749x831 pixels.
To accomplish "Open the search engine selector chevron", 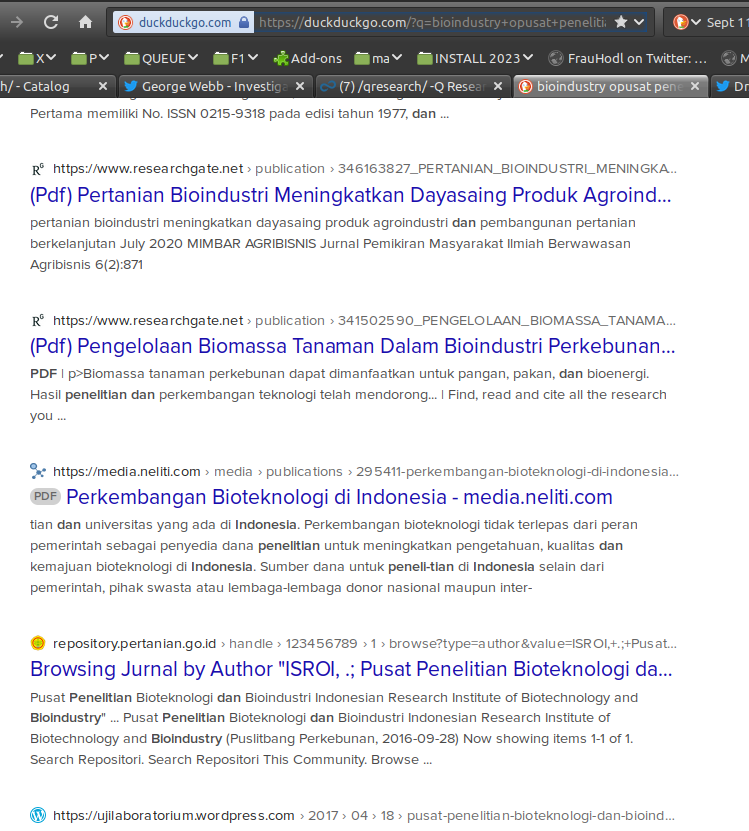I will coord(697,22).
